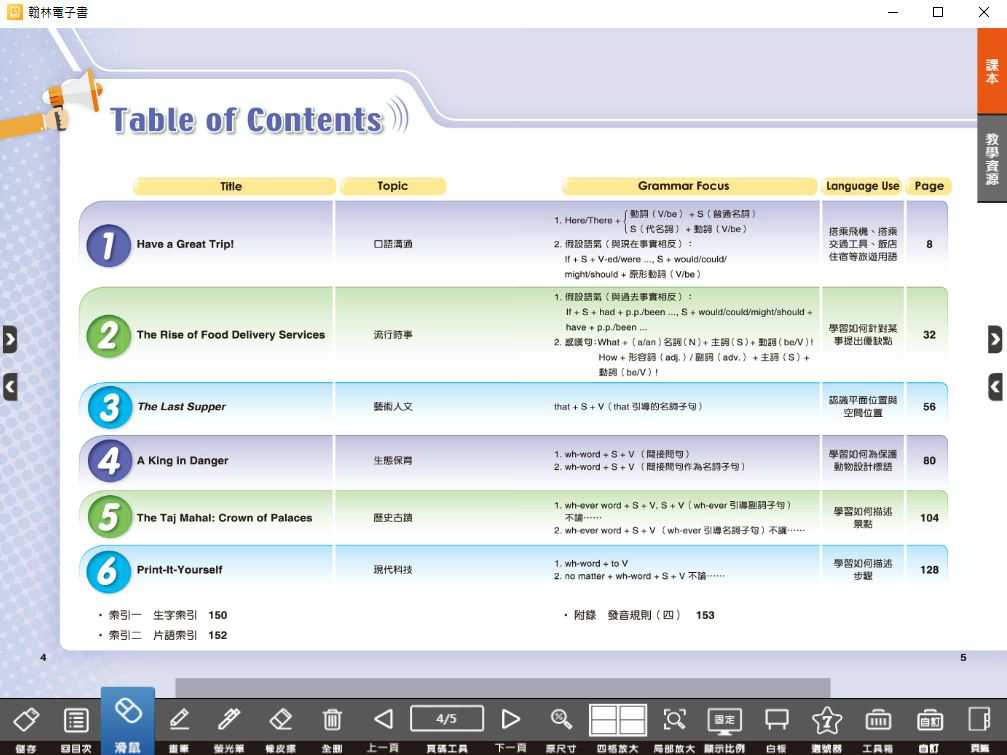Click left-pointing arrow on right page edge

[995, 387]
